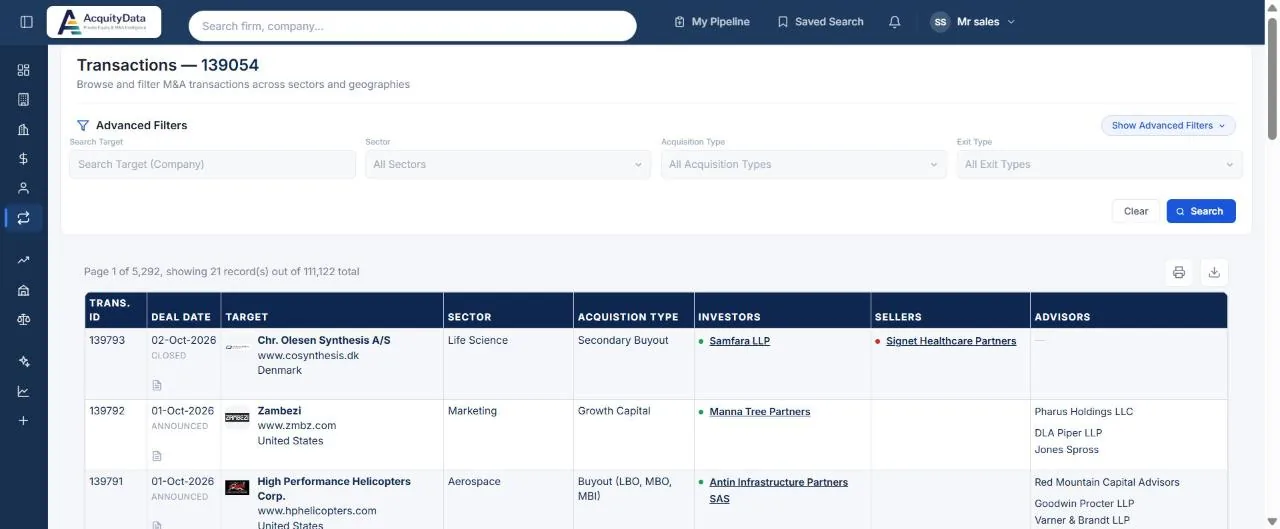Viewport: 1280px width, 529px height.
Task: Focus the global search firm field
Action: click(412, 26)
